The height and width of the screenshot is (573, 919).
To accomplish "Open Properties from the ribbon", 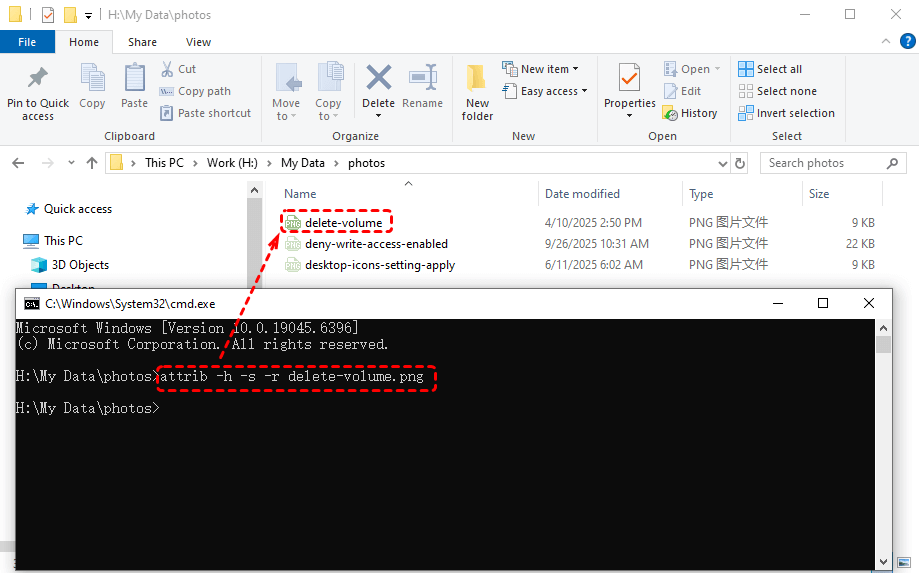I will click(x=629, y=78).
